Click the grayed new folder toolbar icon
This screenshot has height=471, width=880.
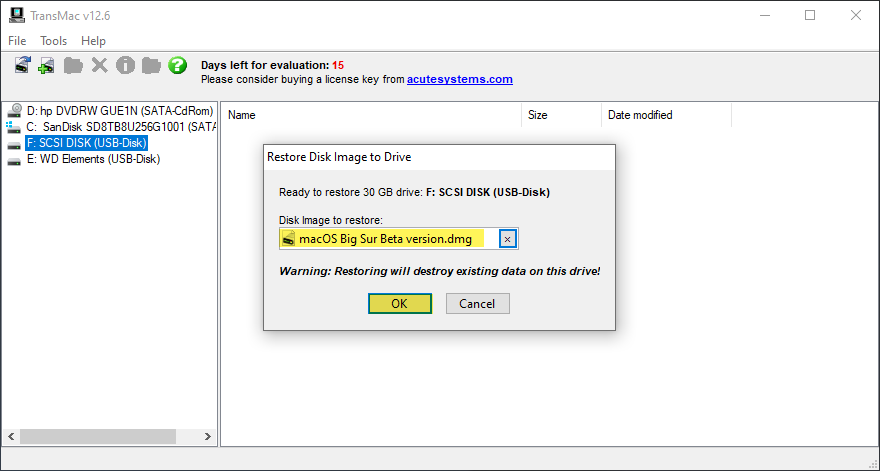click(151, 65)
